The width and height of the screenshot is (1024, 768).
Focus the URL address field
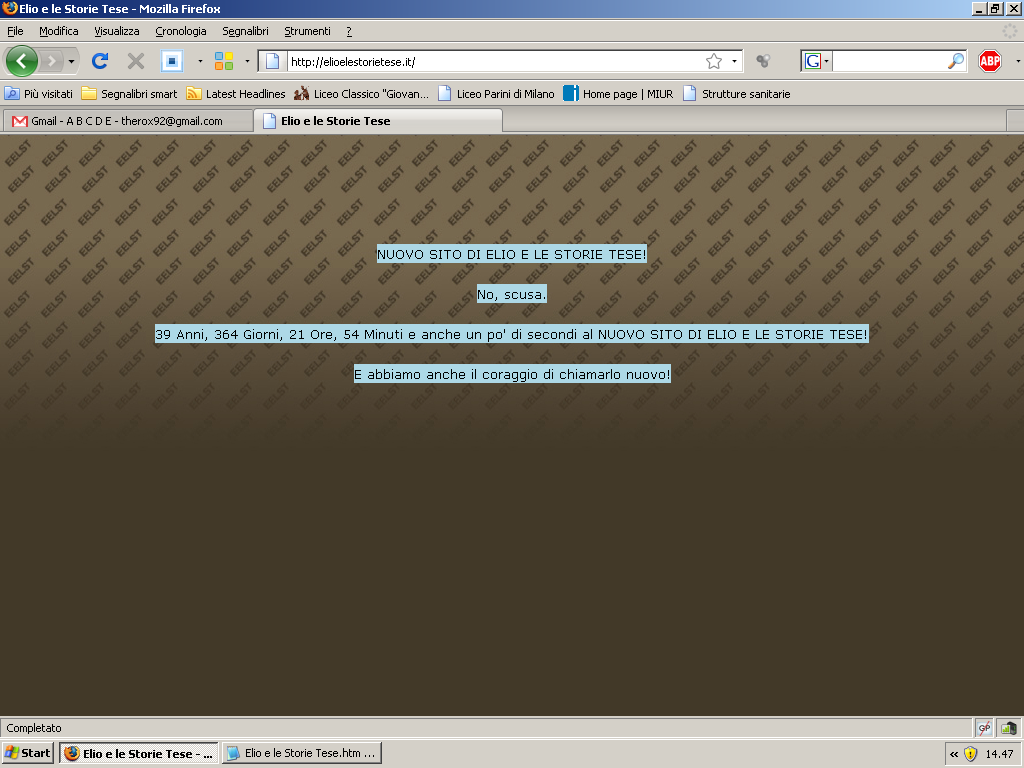pos(495,61)
